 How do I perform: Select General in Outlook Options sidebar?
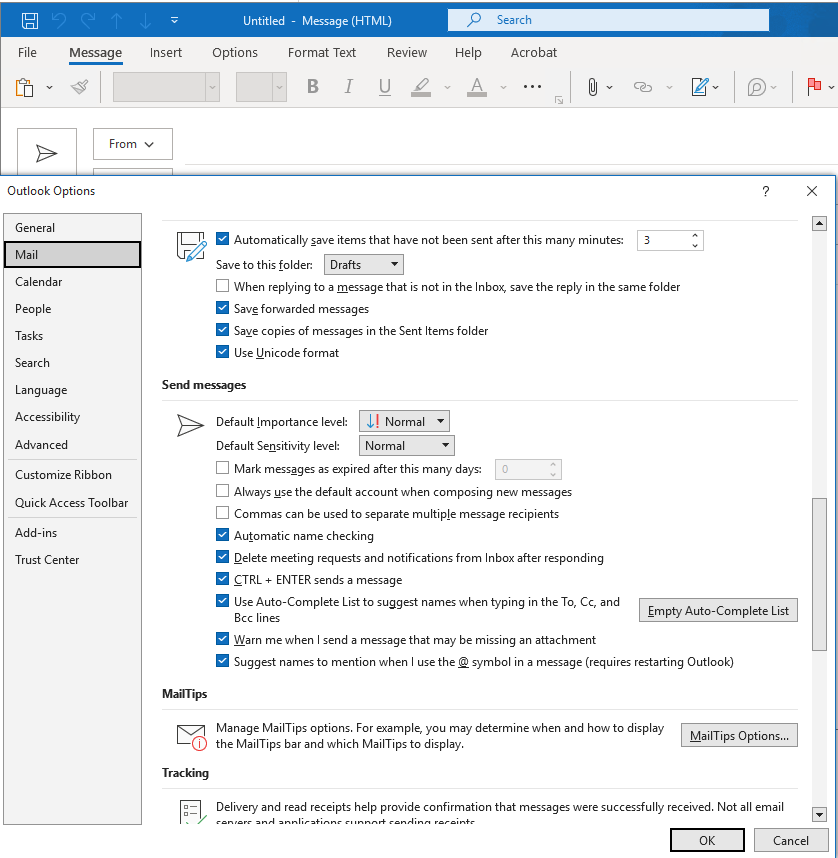72,228
